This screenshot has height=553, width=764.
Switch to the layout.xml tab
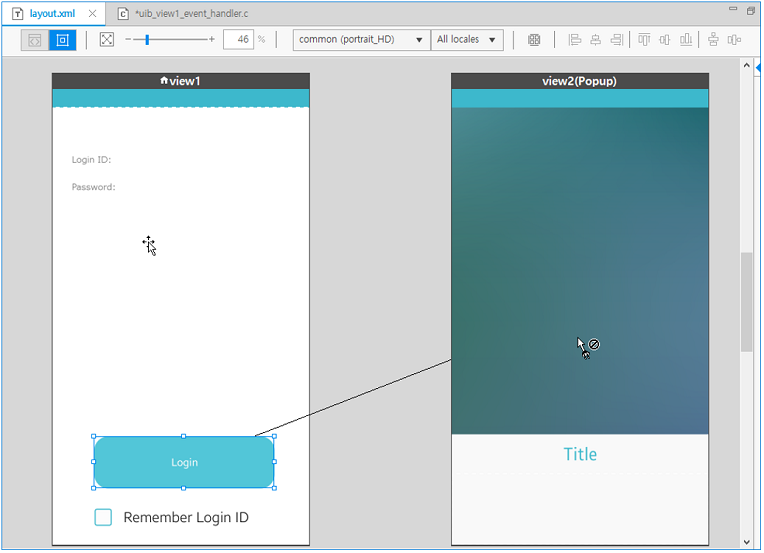pos(51,14)
